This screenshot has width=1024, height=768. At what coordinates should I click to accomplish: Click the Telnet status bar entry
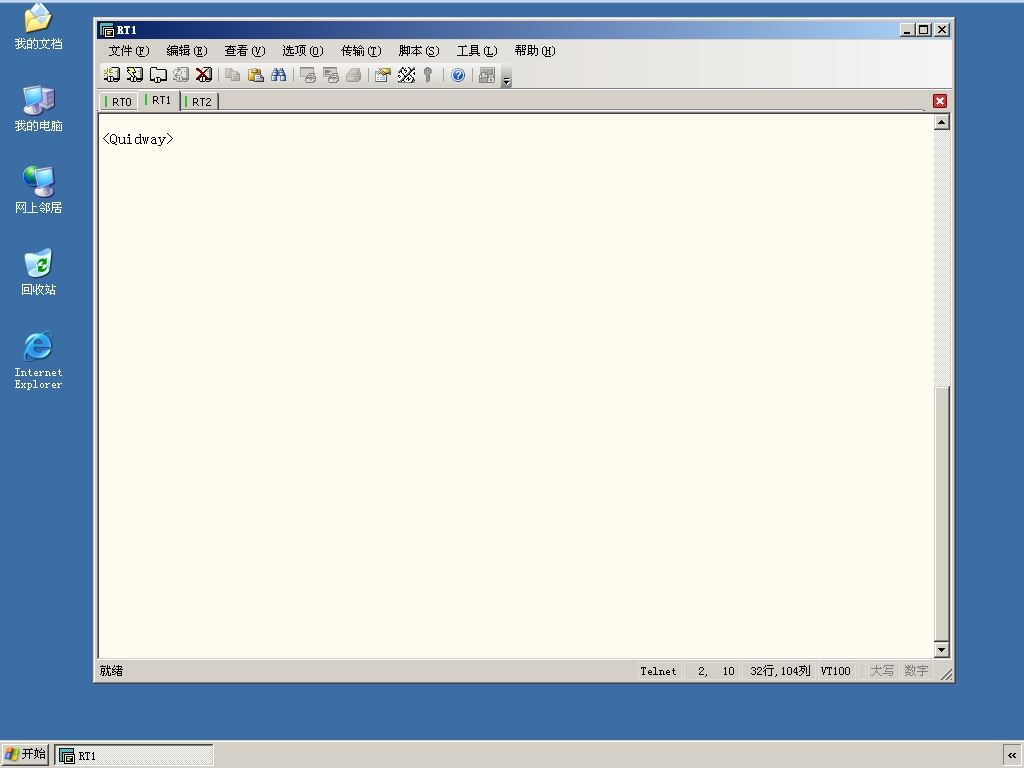click(658, 671)
